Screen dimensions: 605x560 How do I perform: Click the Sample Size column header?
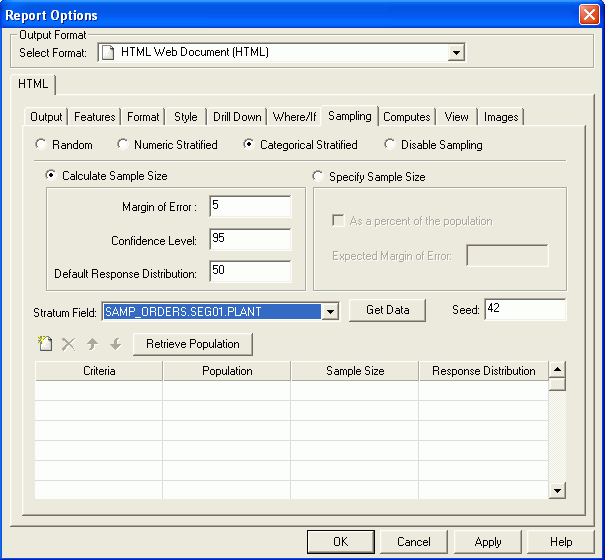355,371
